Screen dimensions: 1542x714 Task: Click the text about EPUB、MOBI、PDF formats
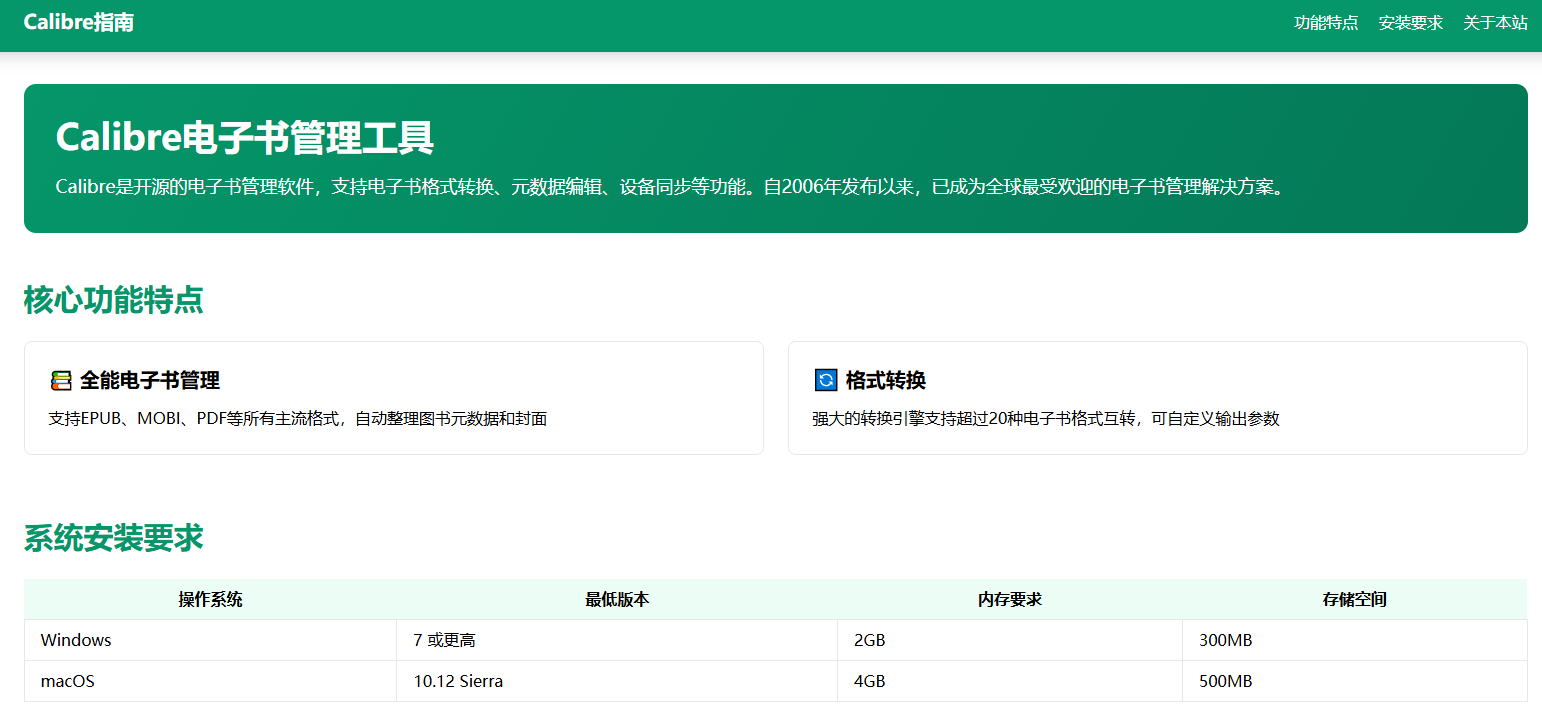(298, 419)
